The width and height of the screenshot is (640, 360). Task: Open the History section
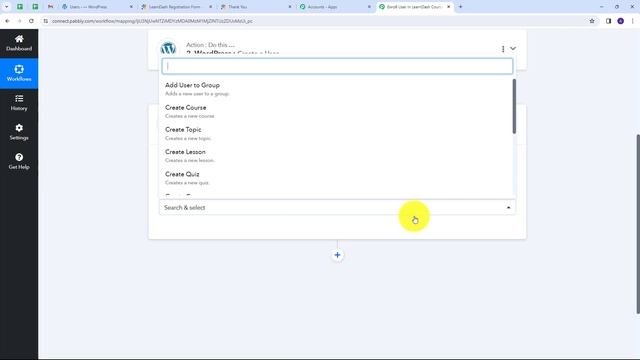point(19,102)
